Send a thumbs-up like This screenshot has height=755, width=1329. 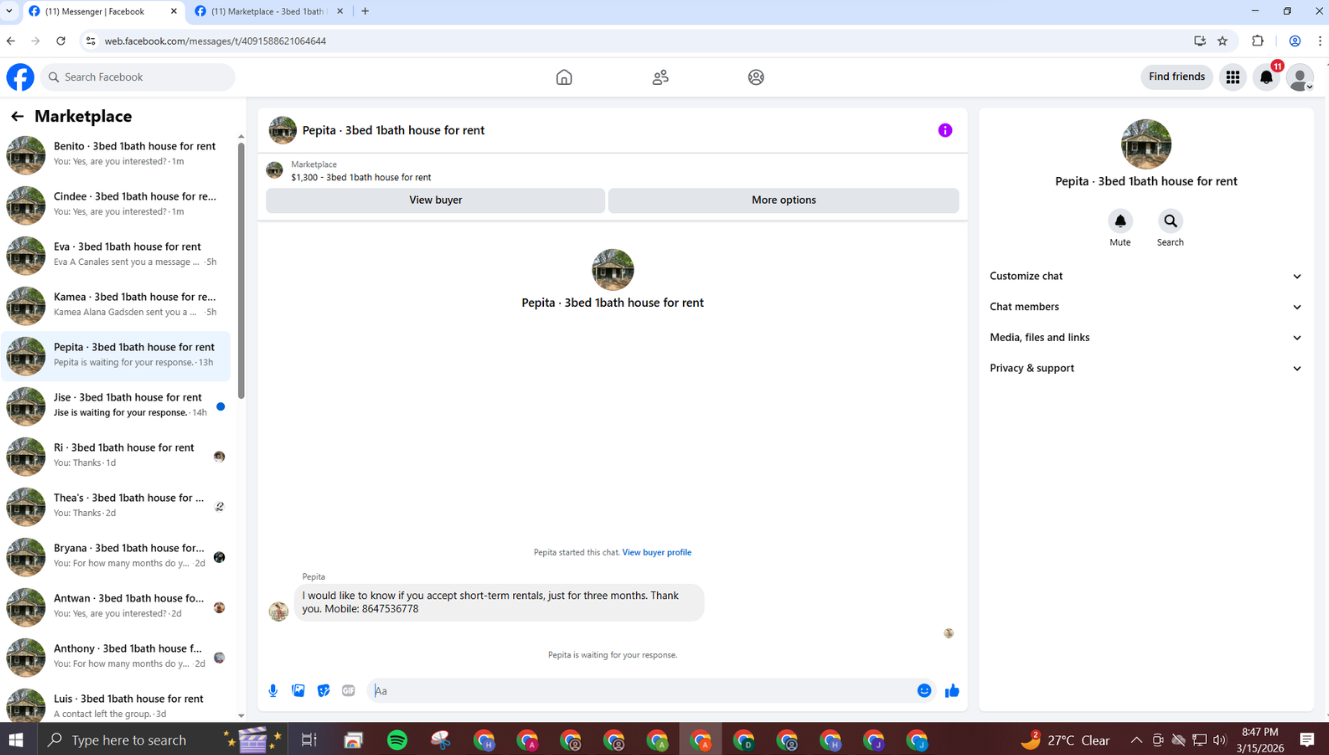(952, 691)
